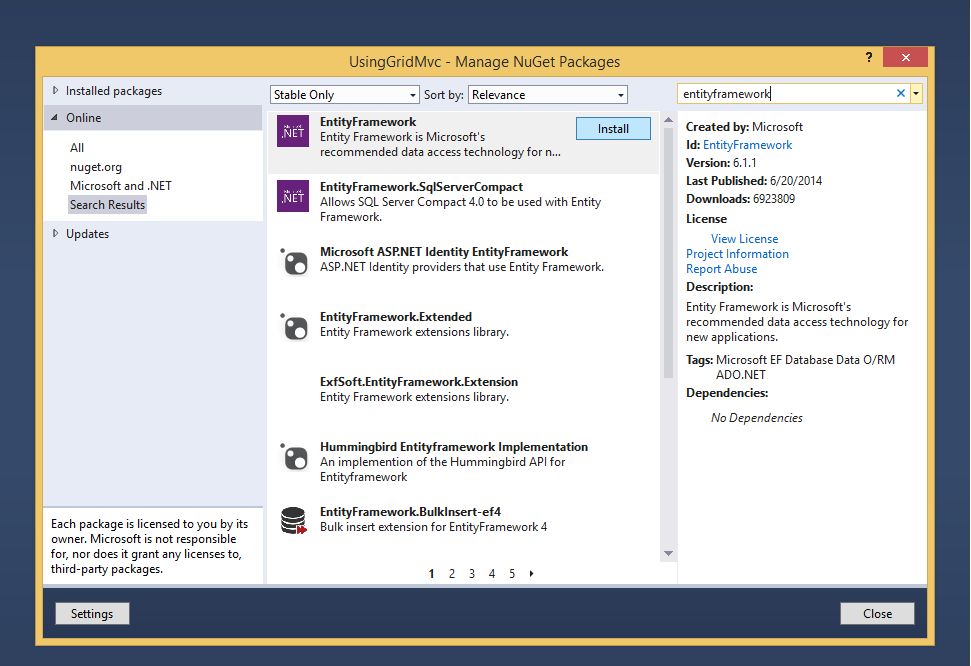Go to results page 2

[452, 574]
